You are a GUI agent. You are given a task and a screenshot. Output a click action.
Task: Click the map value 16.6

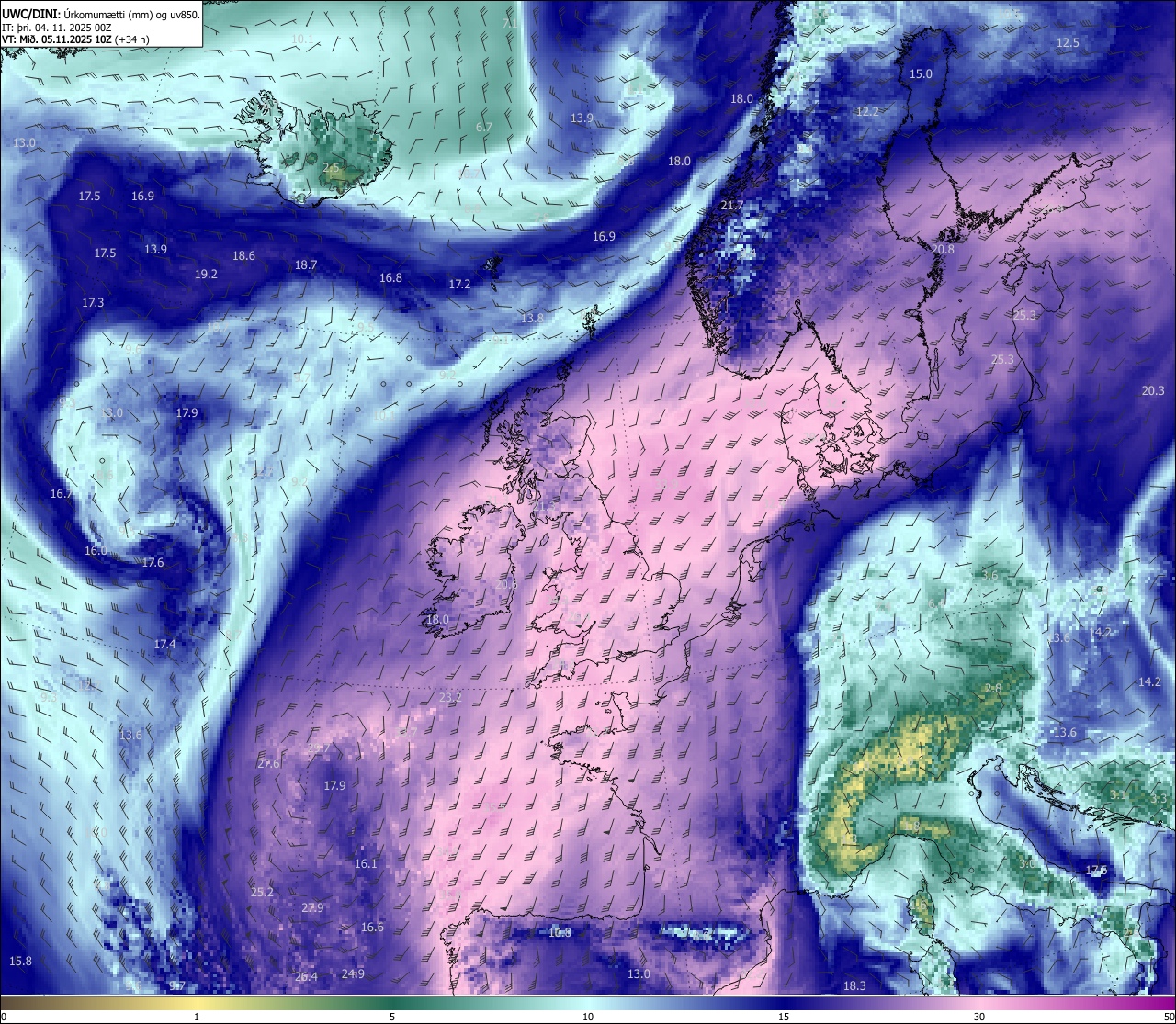[x=372, y=928]
